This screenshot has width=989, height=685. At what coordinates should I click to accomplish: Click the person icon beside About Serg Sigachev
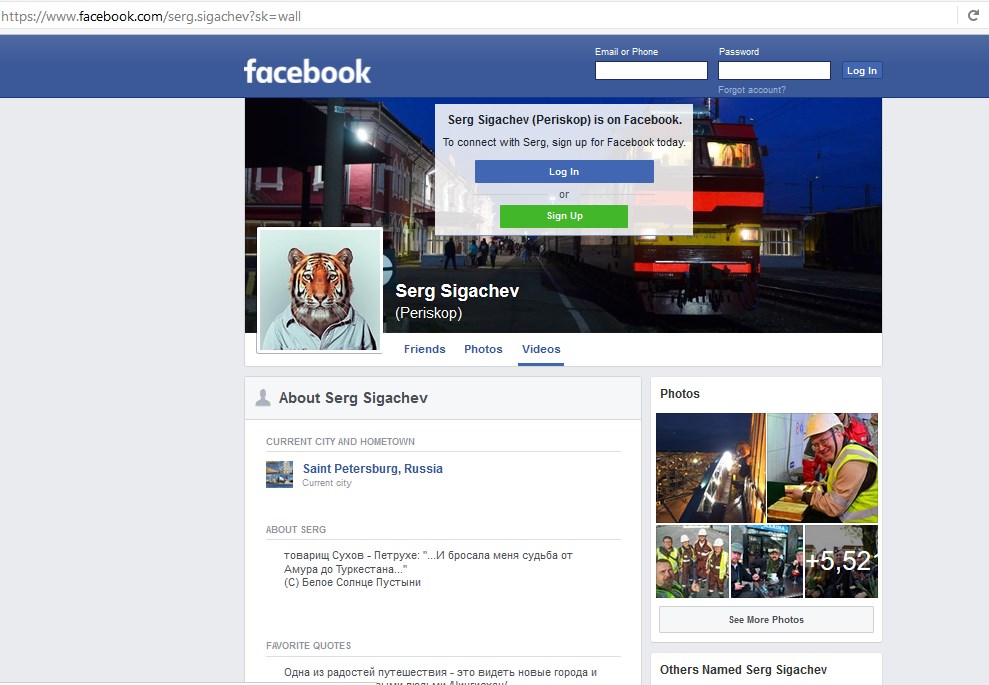tap(262, 397)
